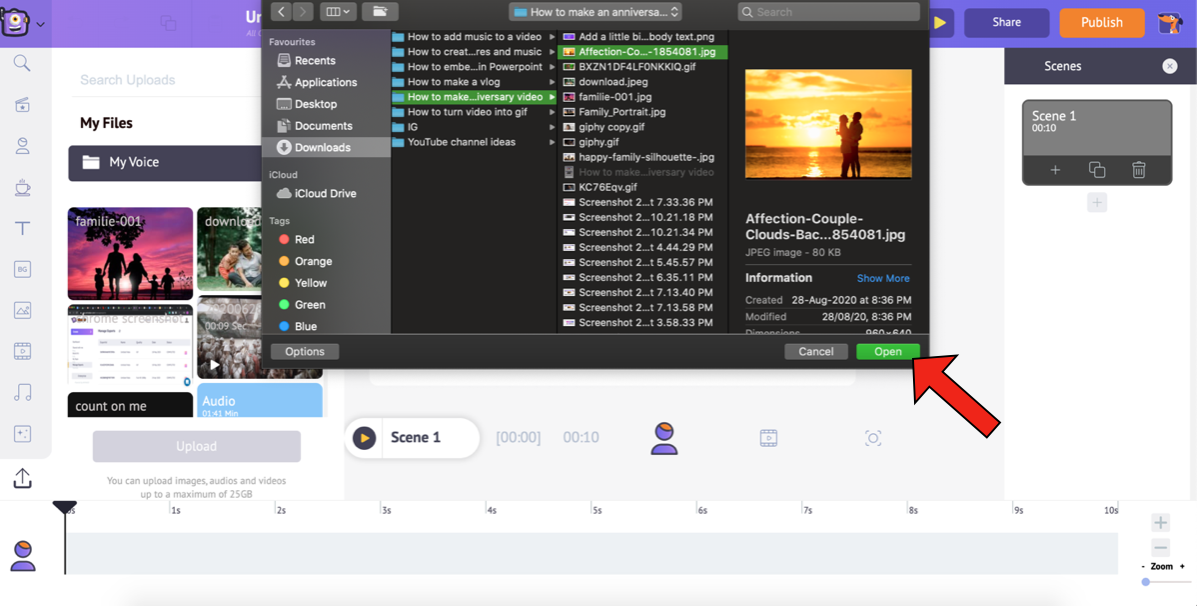The width and height of the screenshot is (1198, 606).
Task: Select iCloud Drive in dialog sidebar
Action: (325, 193)
